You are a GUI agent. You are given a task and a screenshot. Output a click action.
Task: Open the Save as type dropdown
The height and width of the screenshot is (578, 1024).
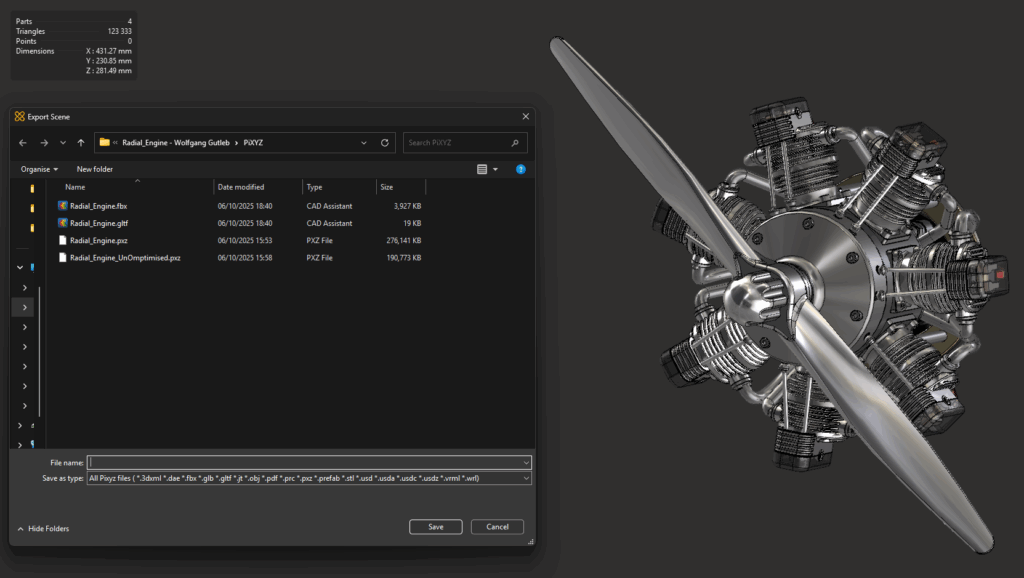(x=525, y=479)
